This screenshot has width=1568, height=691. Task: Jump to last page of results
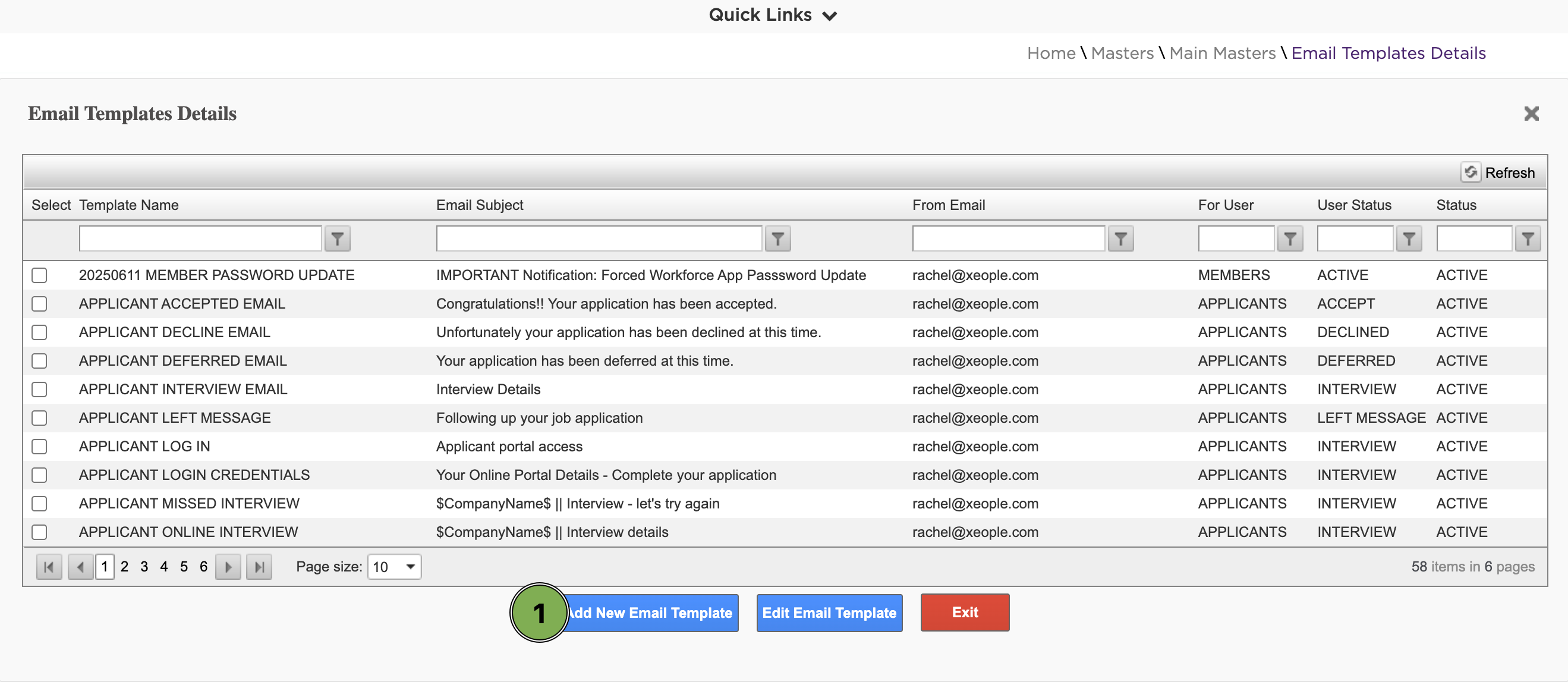click(x=259, y=567)
